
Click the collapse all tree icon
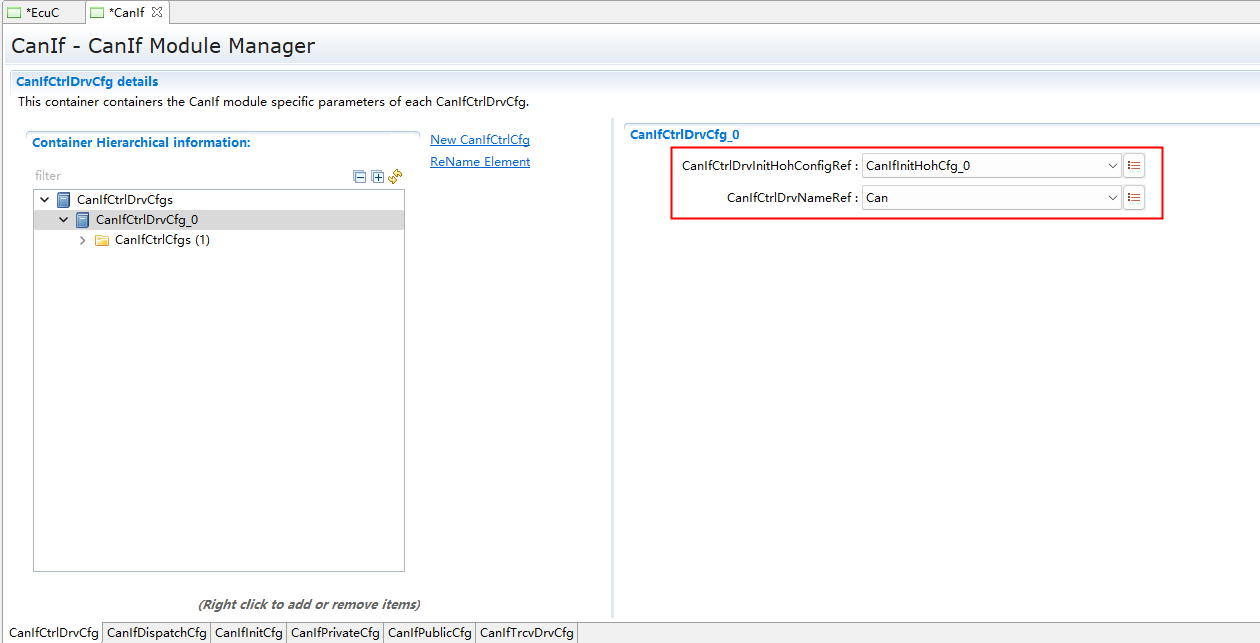click(x=360, y=177)
